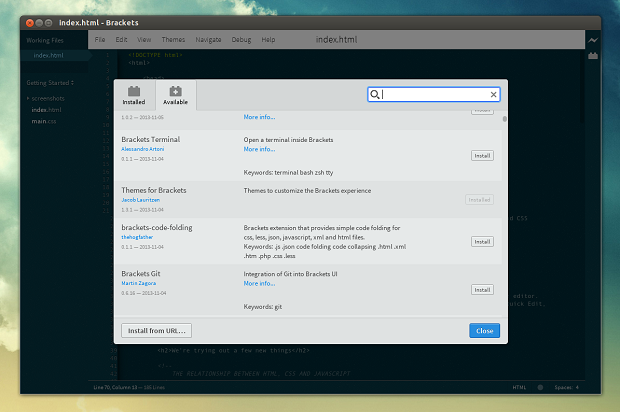
Task: Open the top partially visible More info link
Action: point(259,117)
